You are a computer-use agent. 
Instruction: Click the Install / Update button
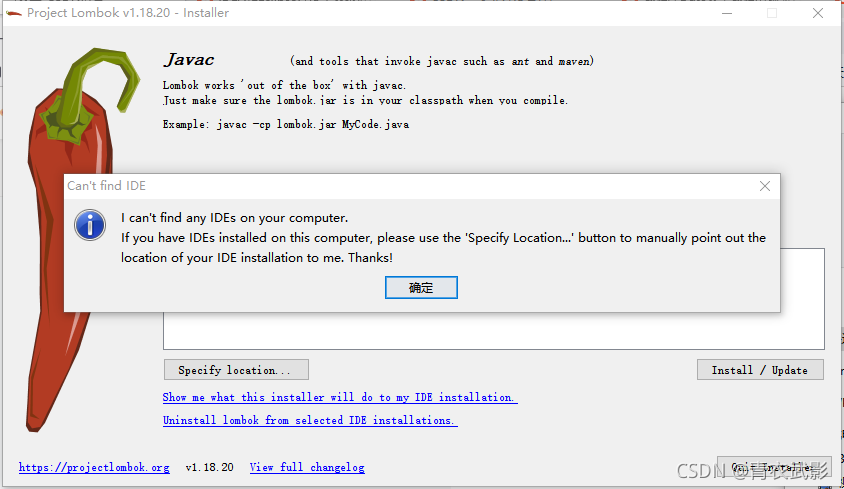point(760,370)
